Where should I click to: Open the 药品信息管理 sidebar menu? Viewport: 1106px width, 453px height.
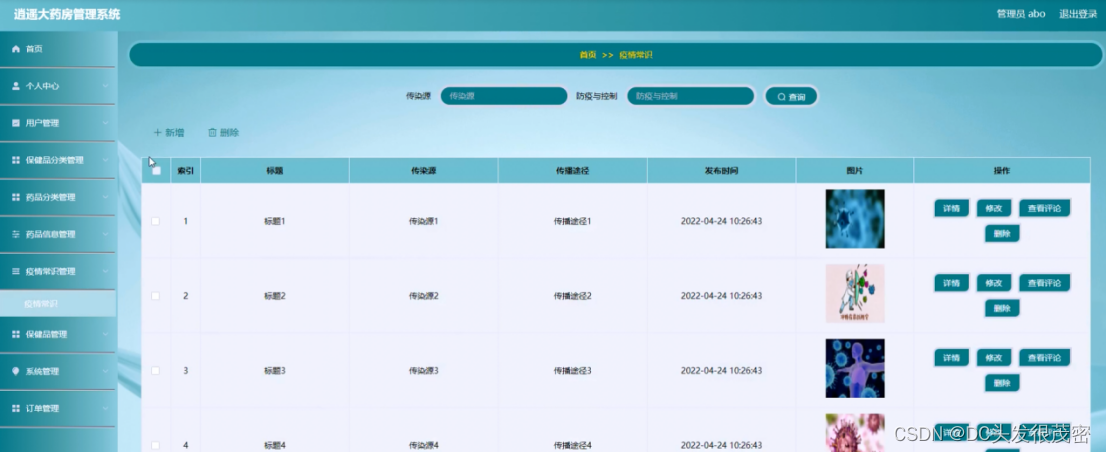58,234
